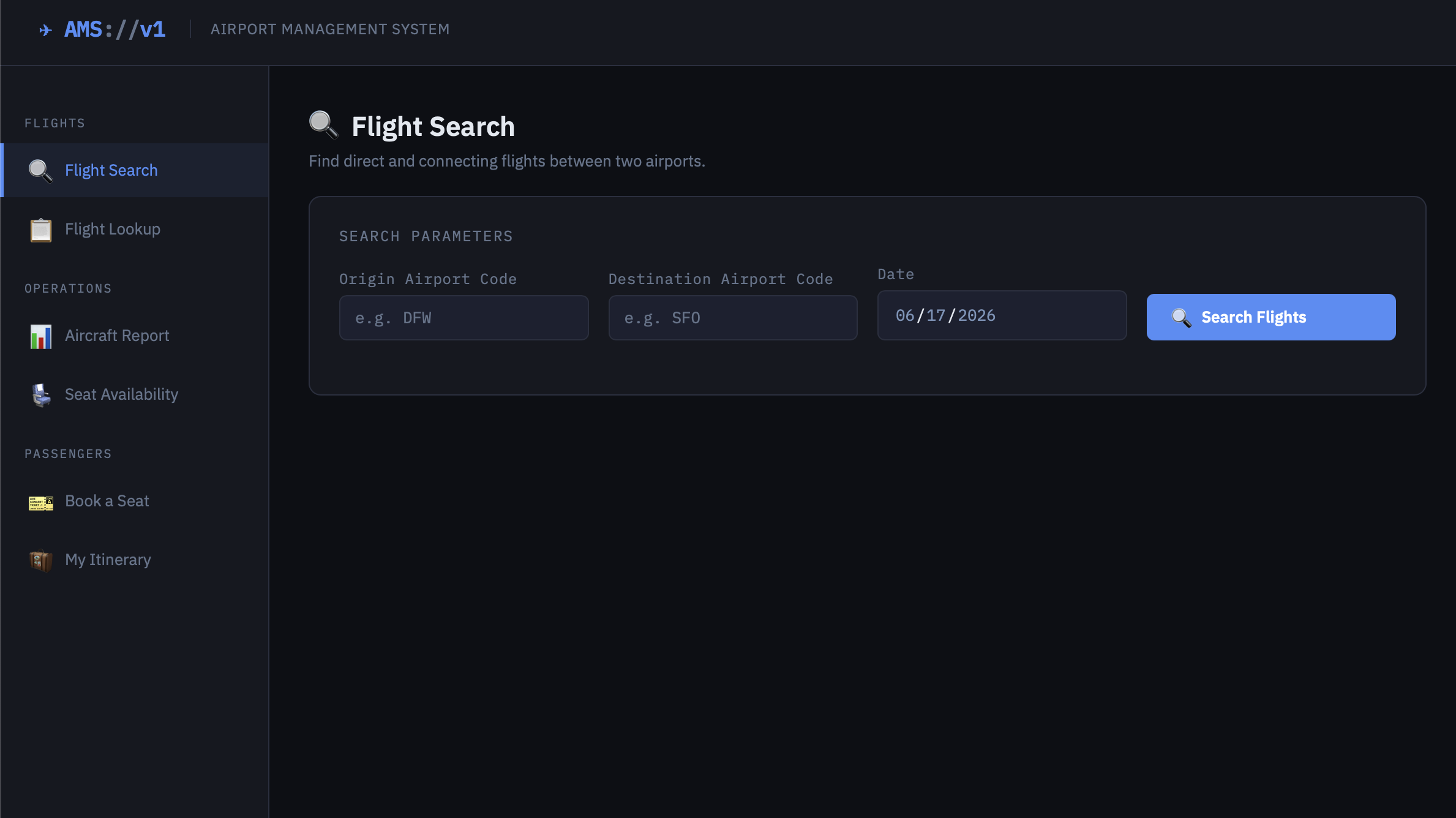Click the seat icon for Seat Availability
1456x818 pixels.
pos(41,395)
